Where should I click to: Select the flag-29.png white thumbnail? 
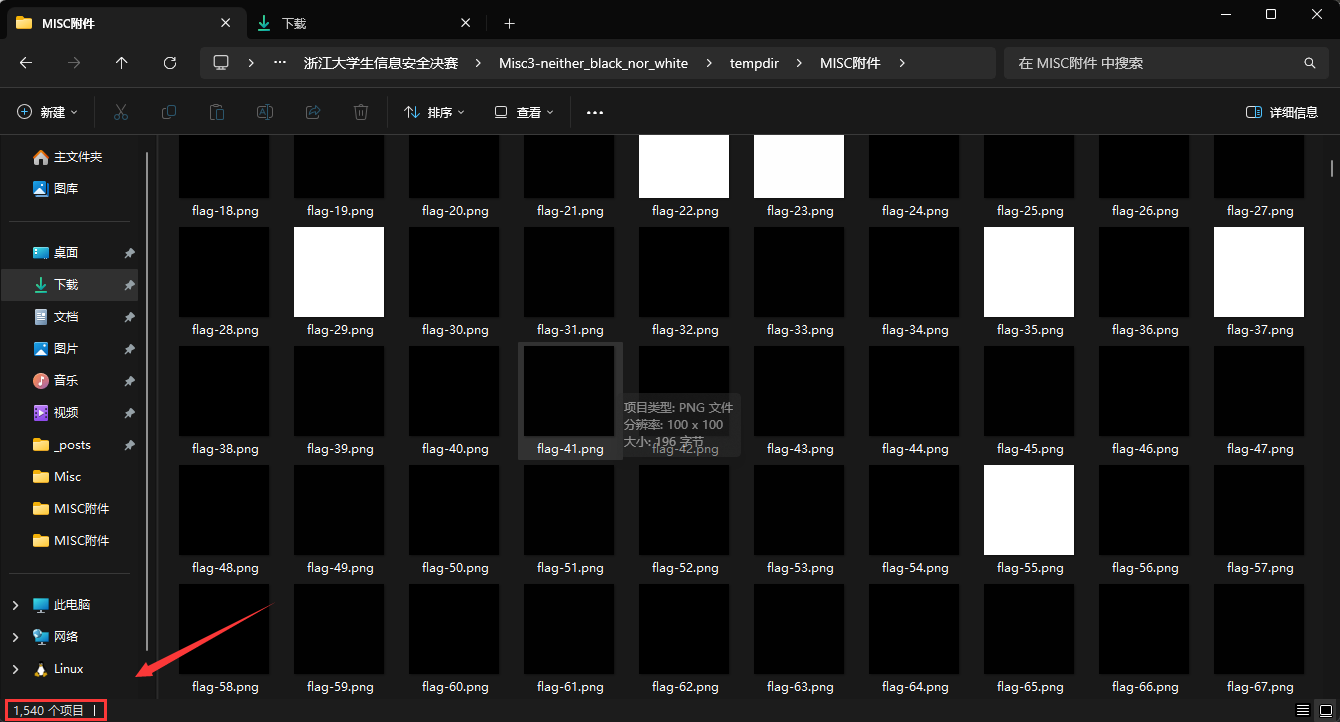coord(339,272)
